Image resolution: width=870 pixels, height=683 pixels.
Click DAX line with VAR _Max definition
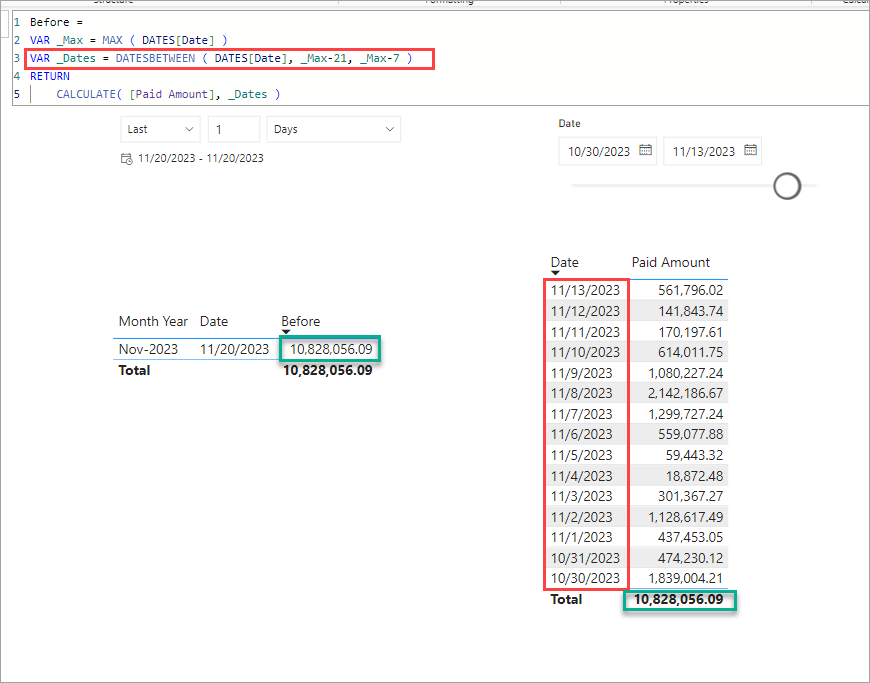click(x=129, y=40)
